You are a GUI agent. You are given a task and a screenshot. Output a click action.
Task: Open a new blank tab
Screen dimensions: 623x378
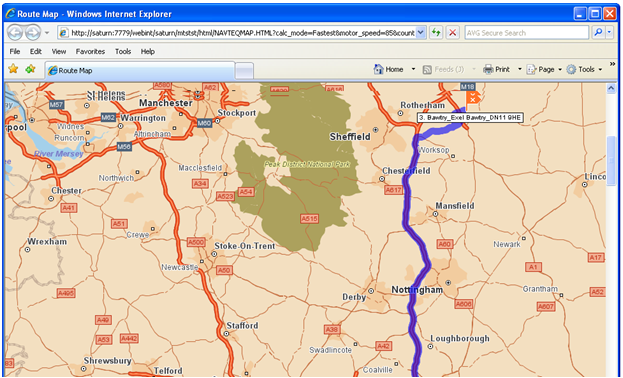click(x=244, y=71)
